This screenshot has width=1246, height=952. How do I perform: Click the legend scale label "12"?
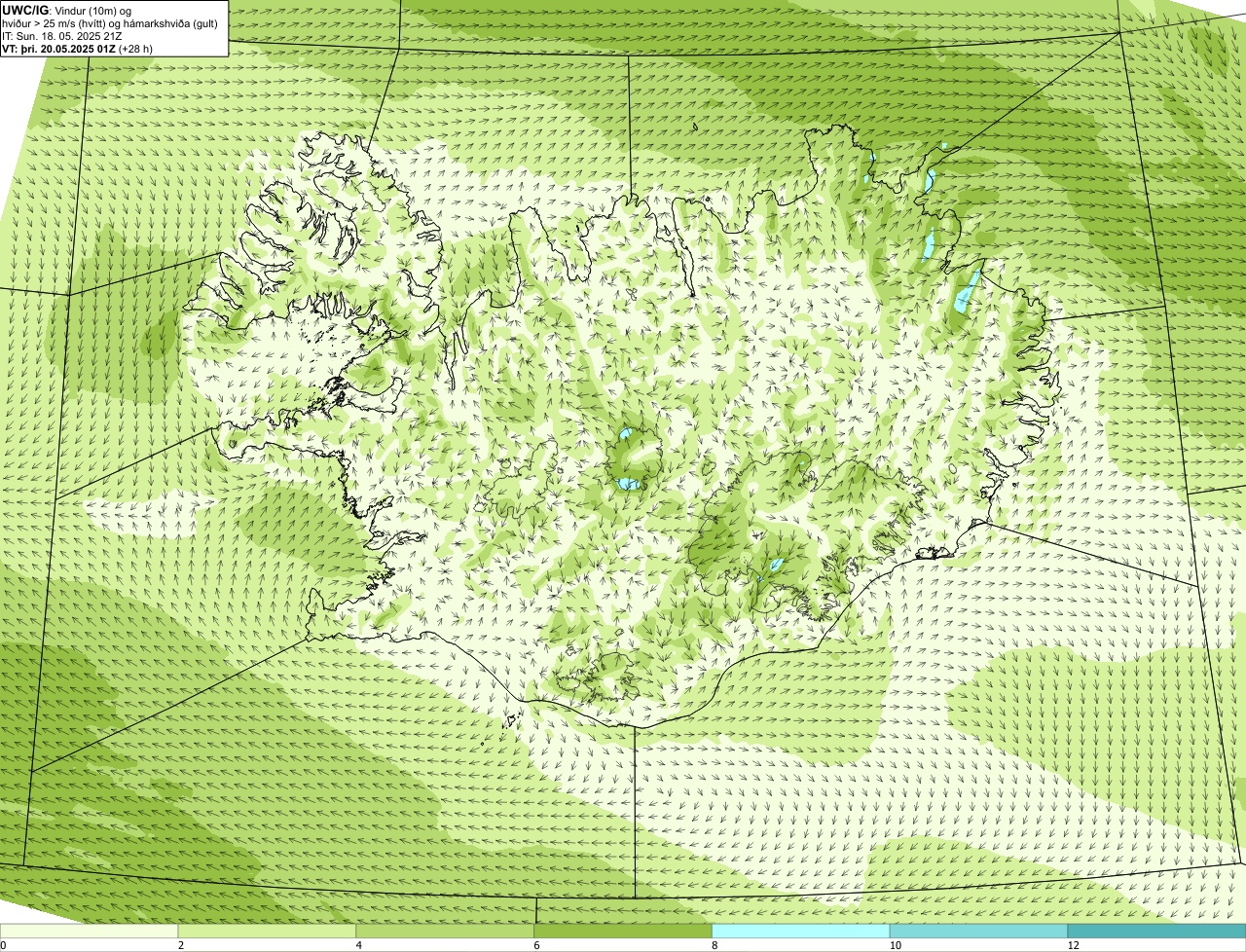(x=1073, y=945)
